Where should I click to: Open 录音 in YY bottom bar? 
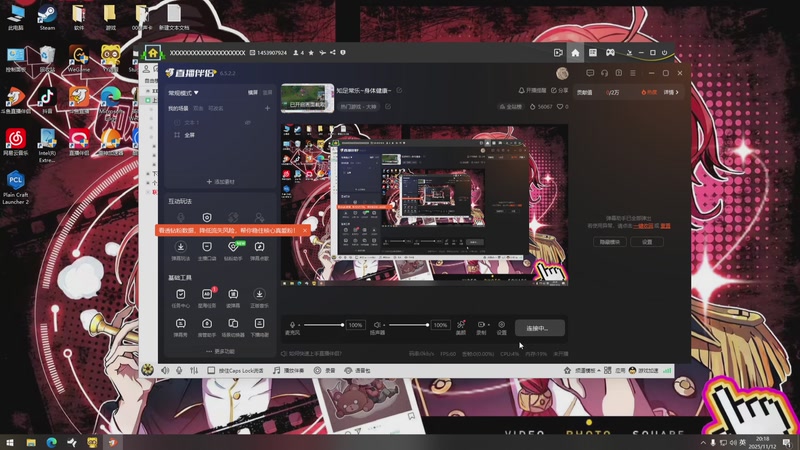pyautogui.click(x=324, y=370)
